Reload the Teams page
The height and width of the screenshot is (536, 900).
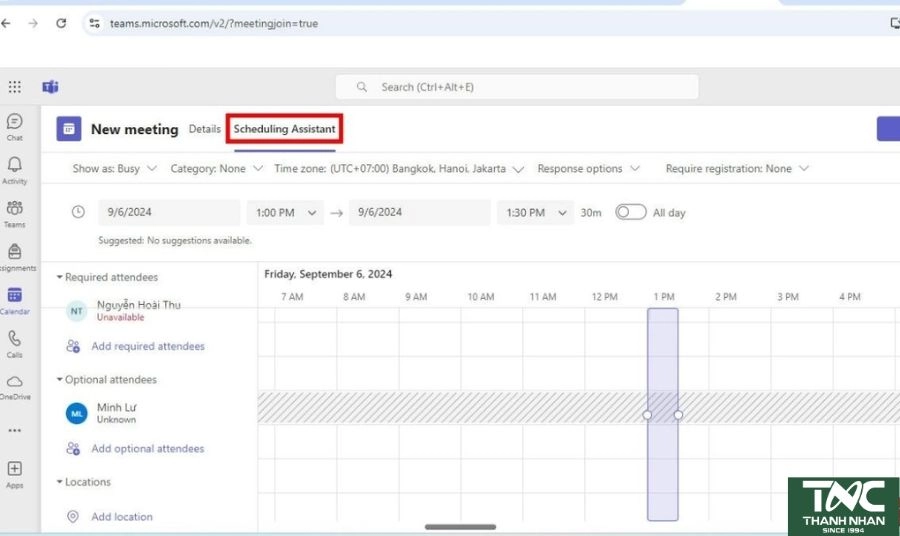[61, 24]
